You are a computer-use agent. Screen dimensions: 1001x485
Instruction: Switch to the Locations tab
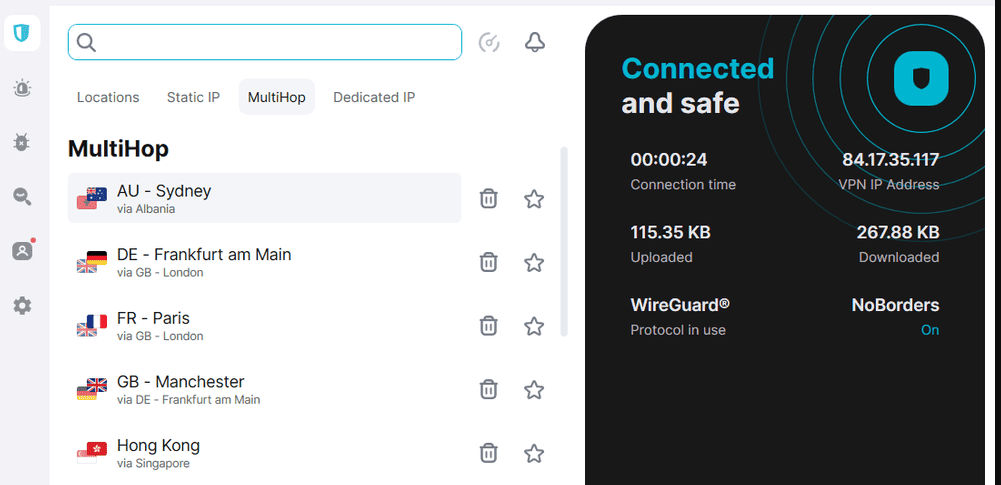coord(108,97)
